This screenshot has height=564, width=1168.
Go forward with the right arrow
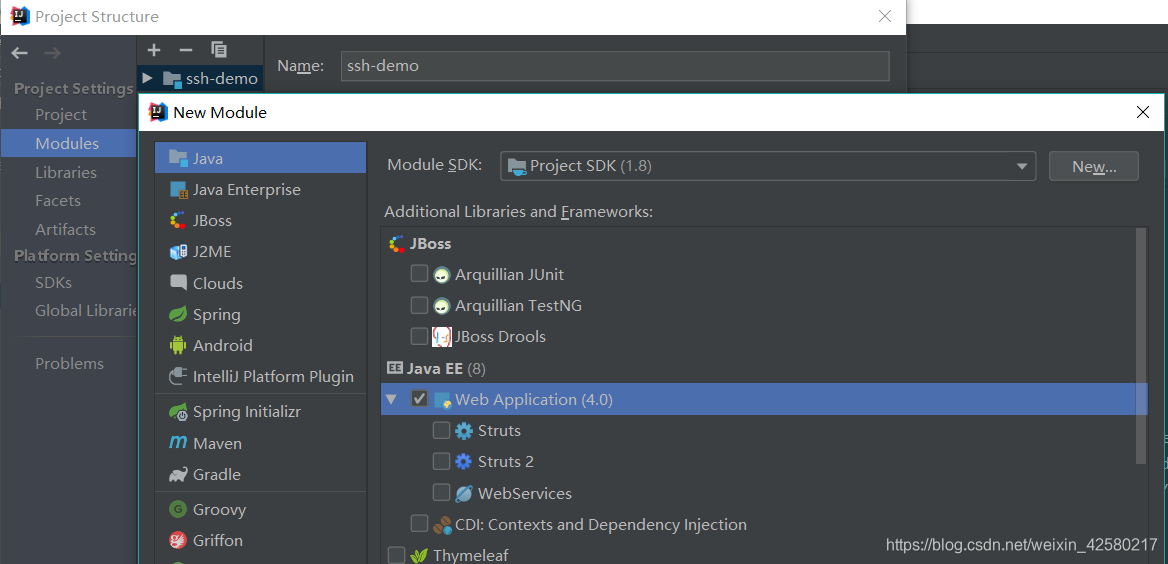point(52,53)
